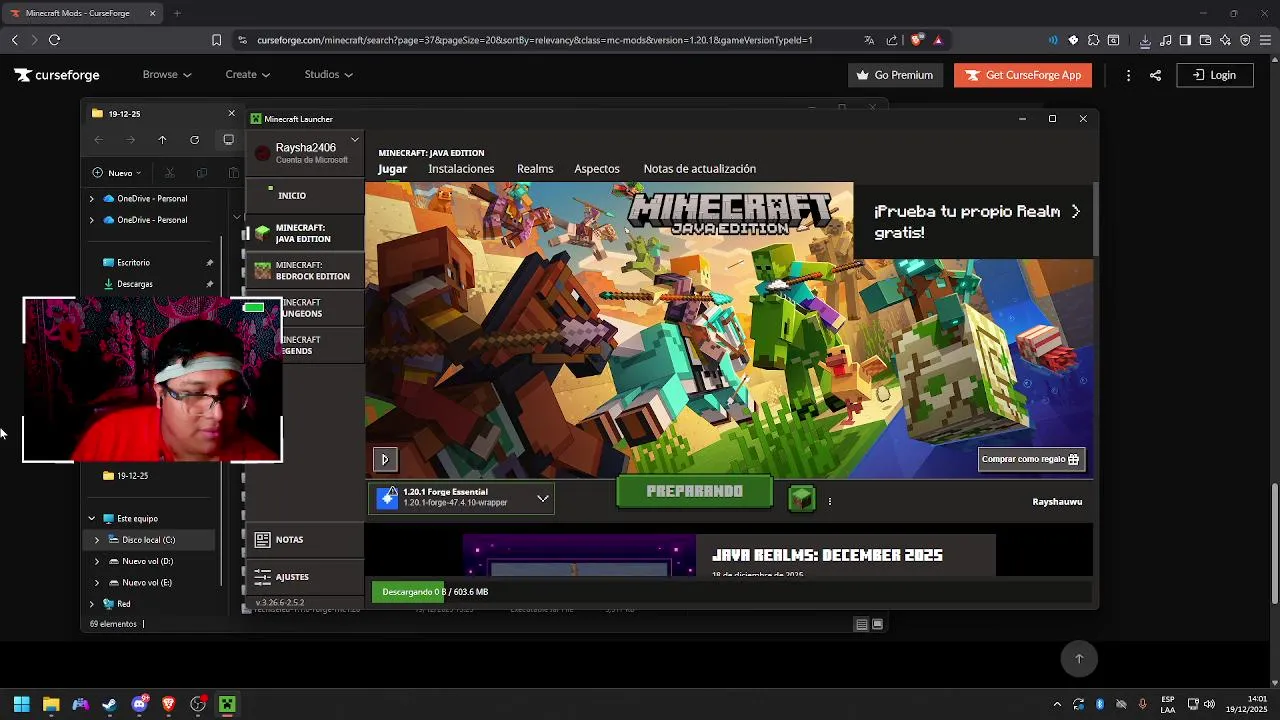Screen dimensions: 1280x720
Task: Open Brave Rewards triangle icon
Action: (x=938, y=40)
